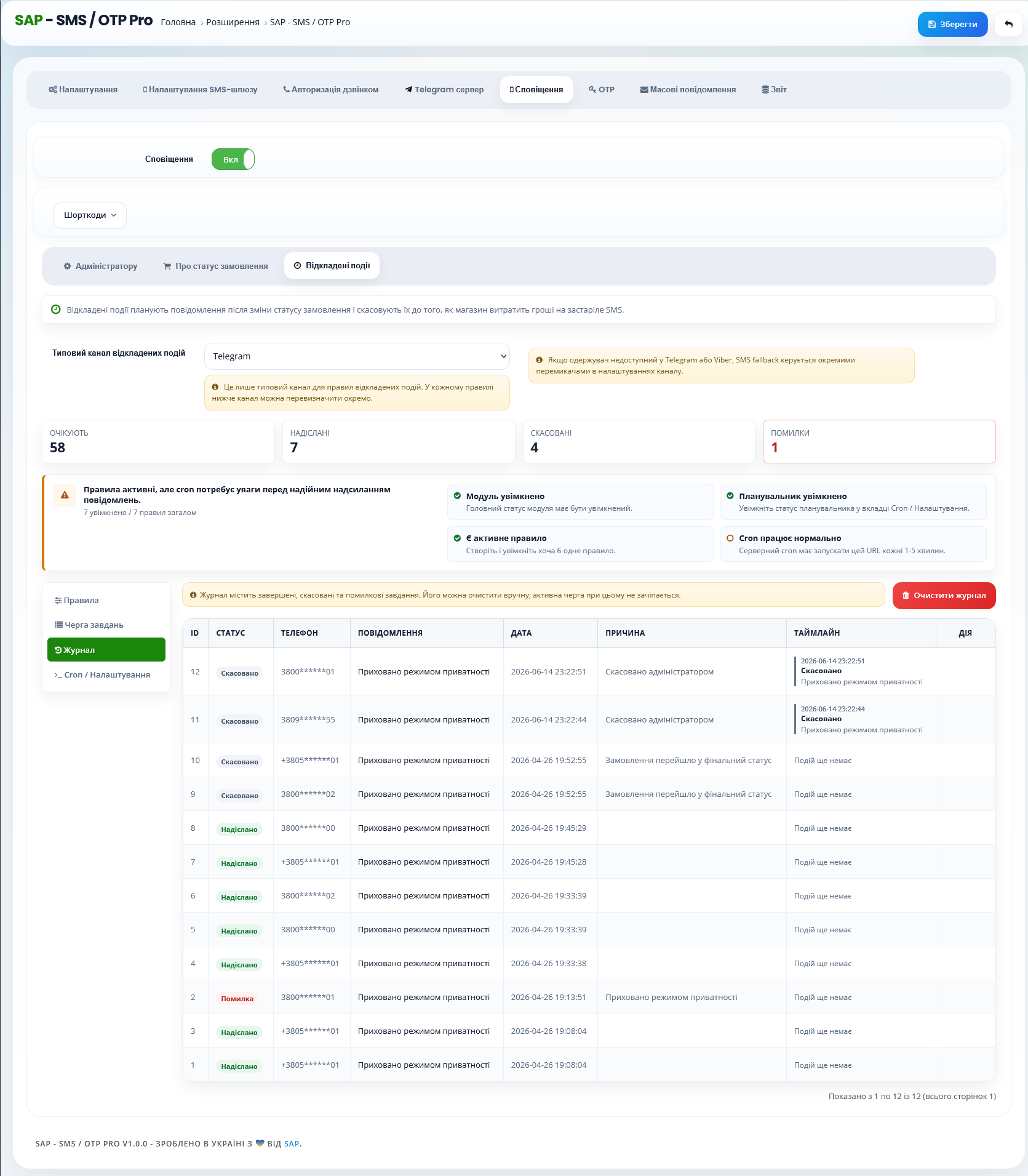This screenshot has width=1028, height=1176.
Task: Click the Планувальник увімкнено check icon
Action: 730,496
